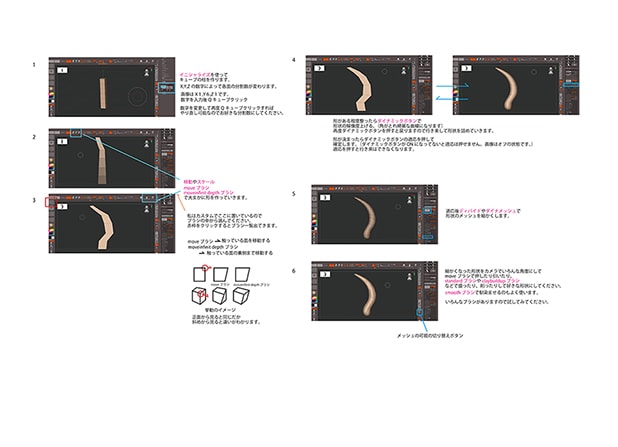This screenshot has width=618, height=447.
Task: Open the brush thumbnail in red box, screenshot 3
Action: click(51, 202)
